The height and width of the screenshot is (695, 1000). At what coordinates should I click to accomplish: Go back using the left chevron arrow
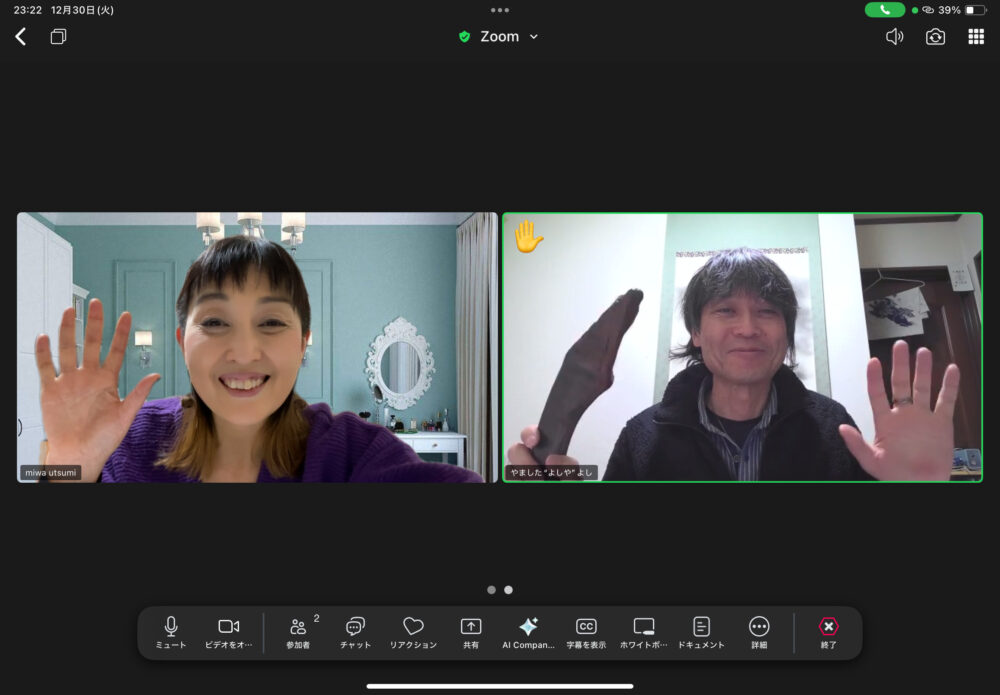click(20, 37)
